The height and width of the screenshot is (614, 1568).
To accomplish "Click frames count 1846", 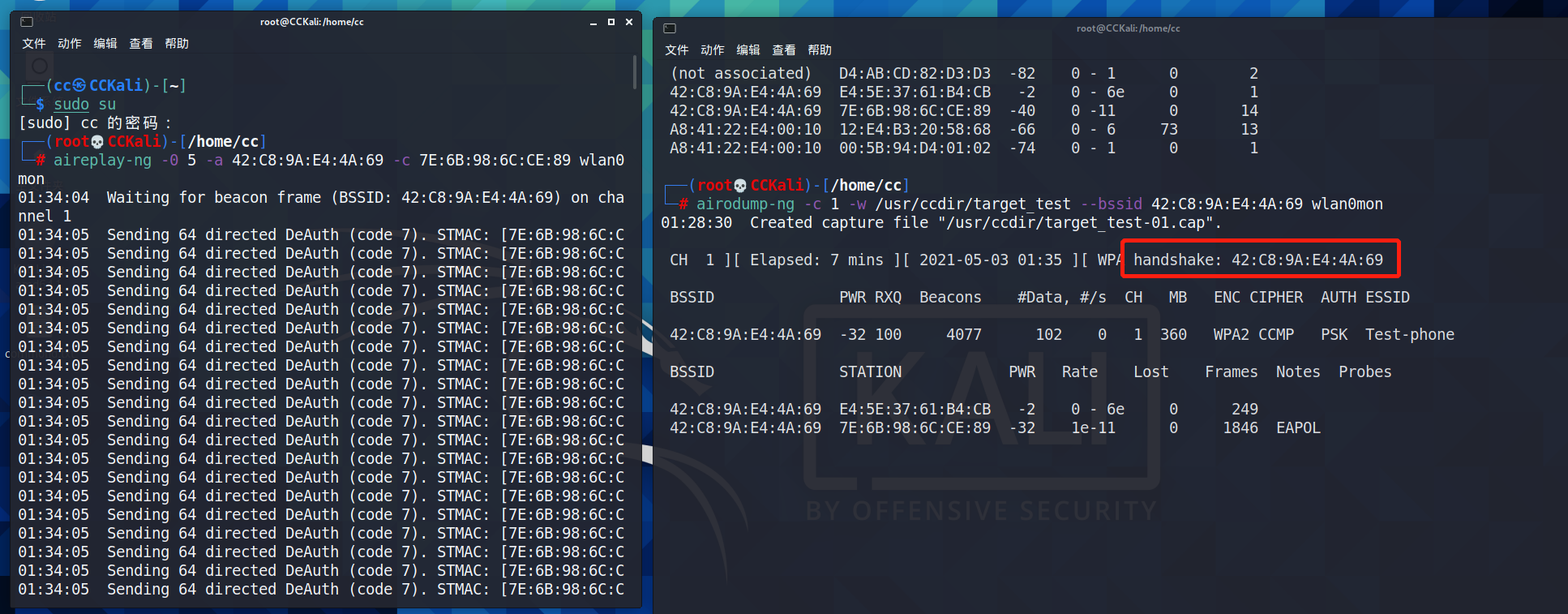I will pos(1240,427).
